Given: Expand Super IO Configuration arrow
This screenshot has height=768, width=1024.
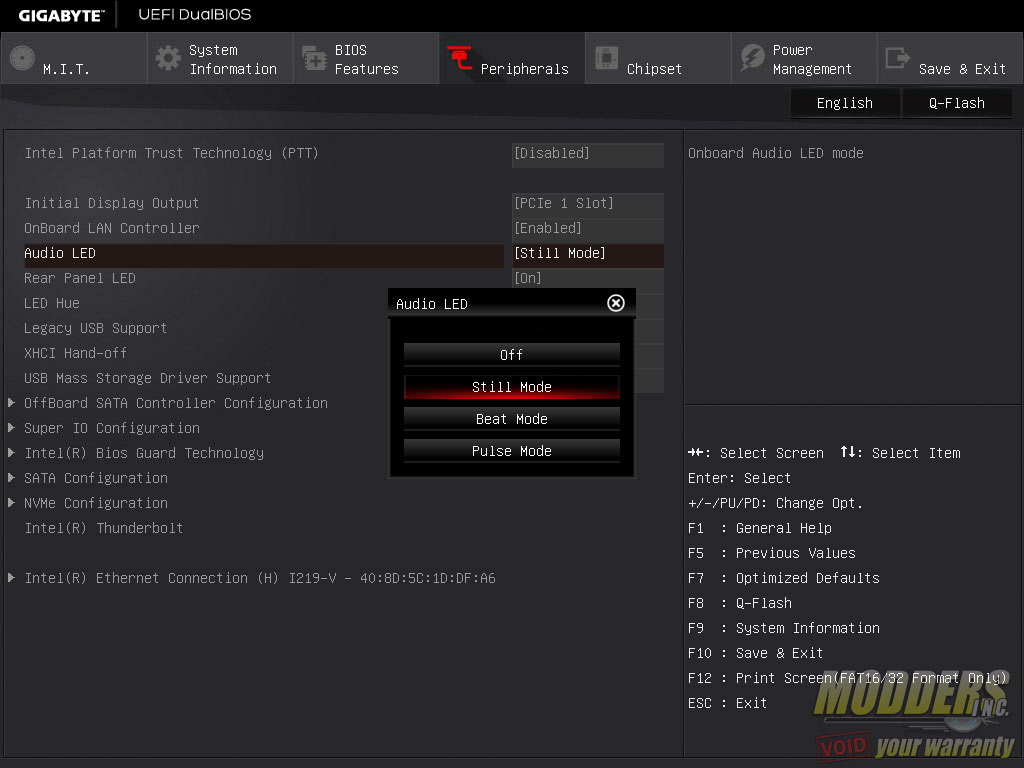Looking at the screenshot, I should point(11,428).
